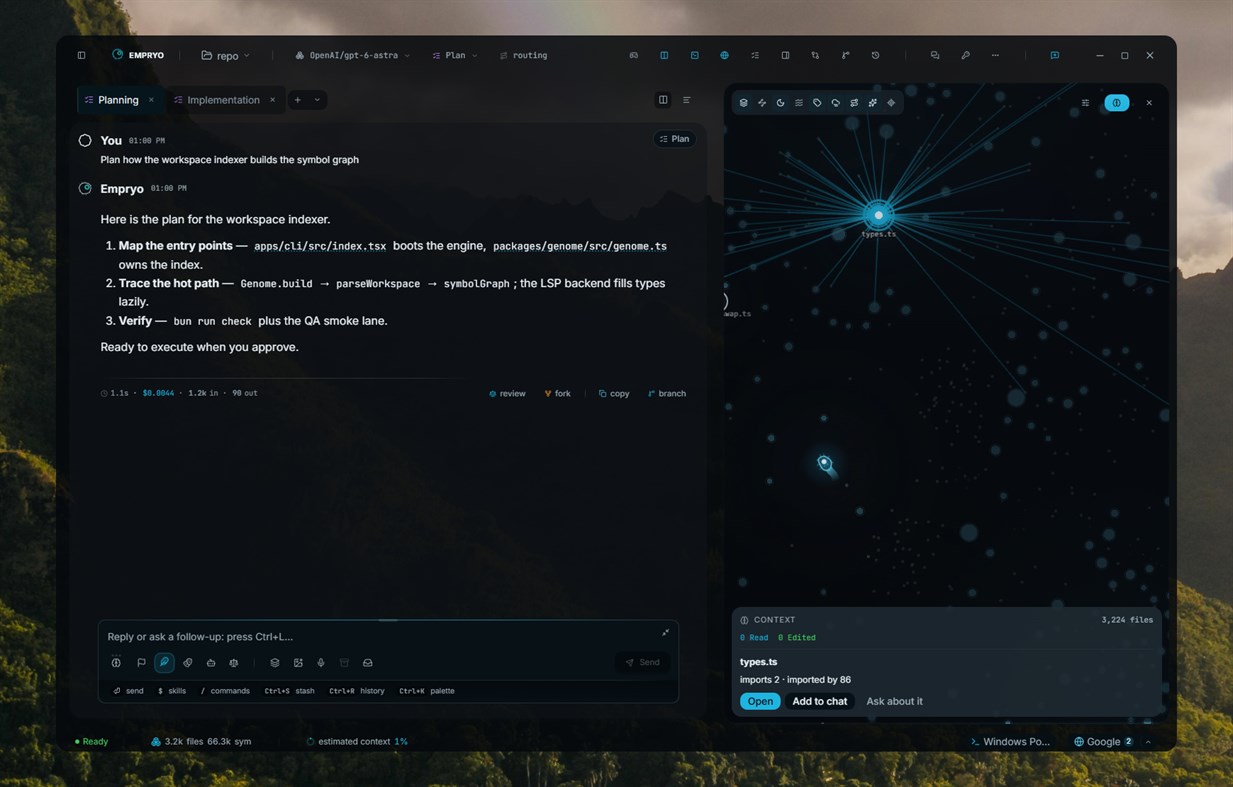
Task: Click the review action under the response
Action: [x=508, y=394]
